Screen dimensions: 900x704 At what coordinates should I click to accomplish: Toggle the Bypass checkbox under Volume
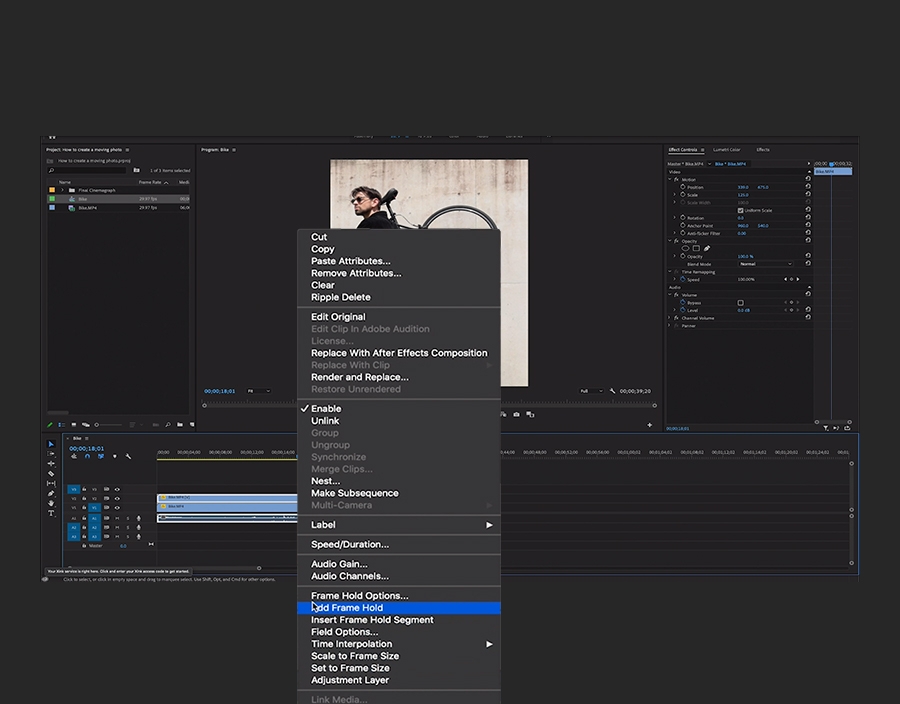pos(740,303)
